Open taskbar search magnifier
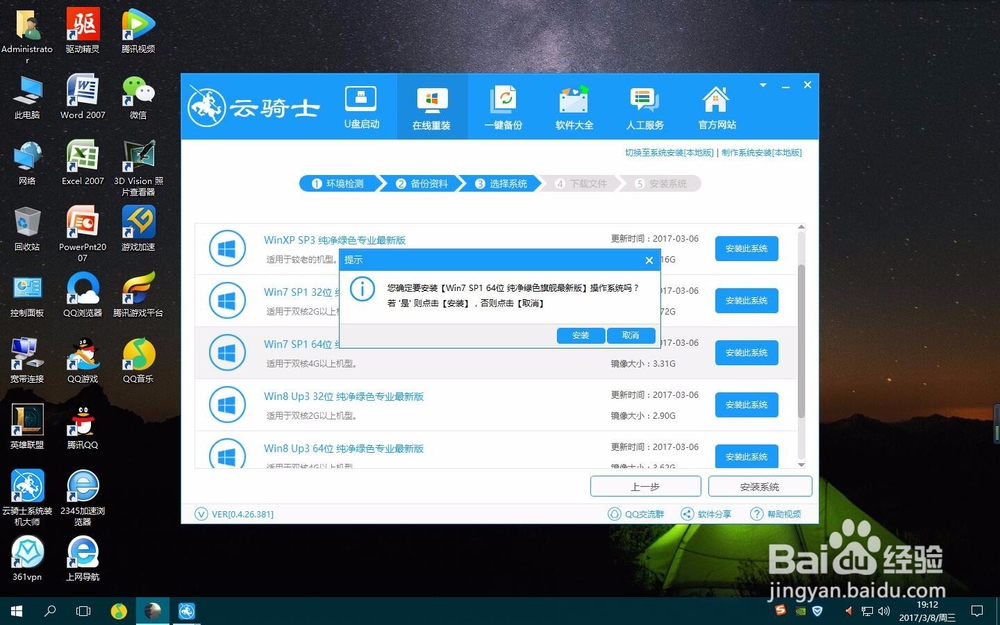 pos(50,611)
